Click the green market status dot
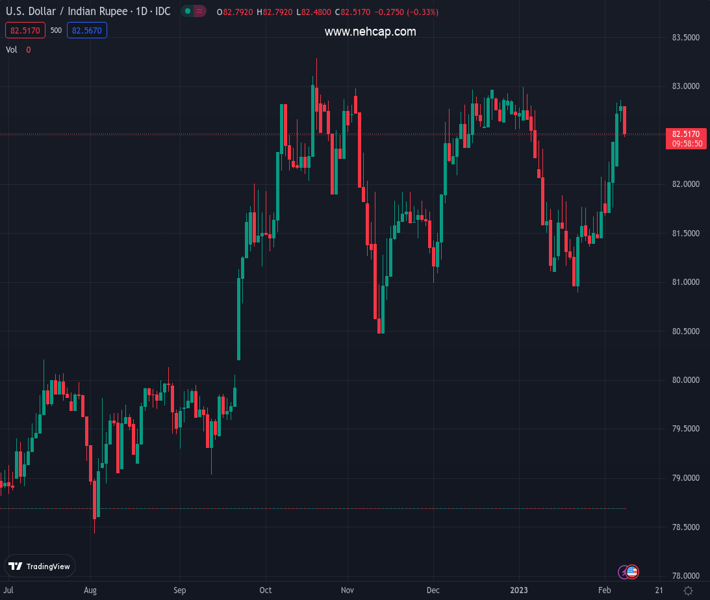The height and width of the screenshot is (600, 710). [187, 11]
